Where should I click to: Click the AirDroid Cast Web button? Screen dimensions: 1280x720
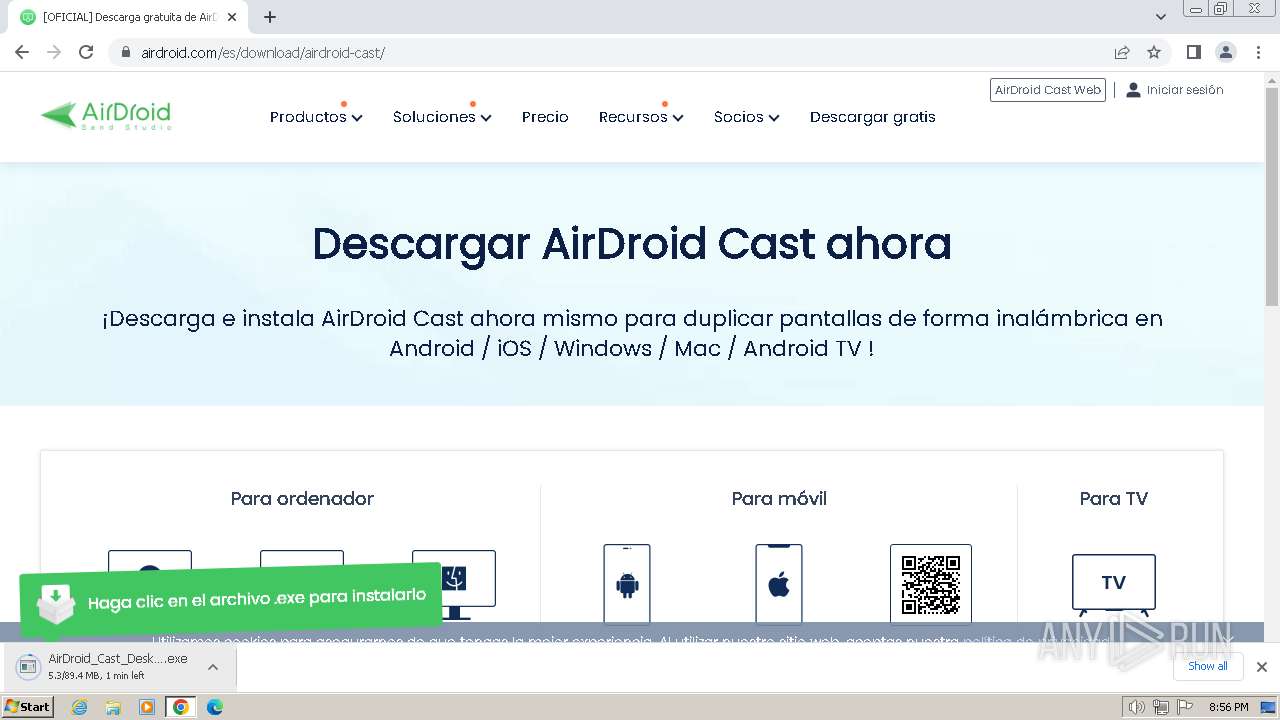pyautogui.click(x=1048, y=90)
